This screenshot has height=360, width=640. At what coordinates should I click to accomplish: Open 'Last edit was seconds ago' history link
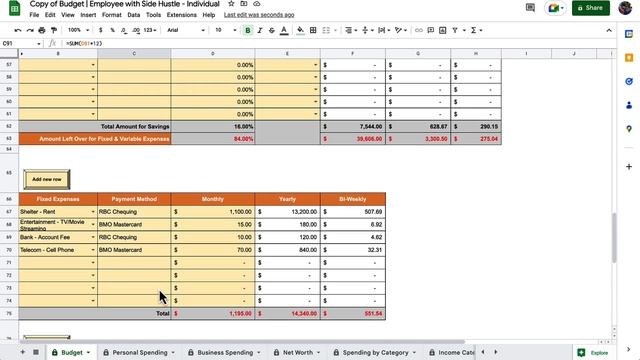259,15
